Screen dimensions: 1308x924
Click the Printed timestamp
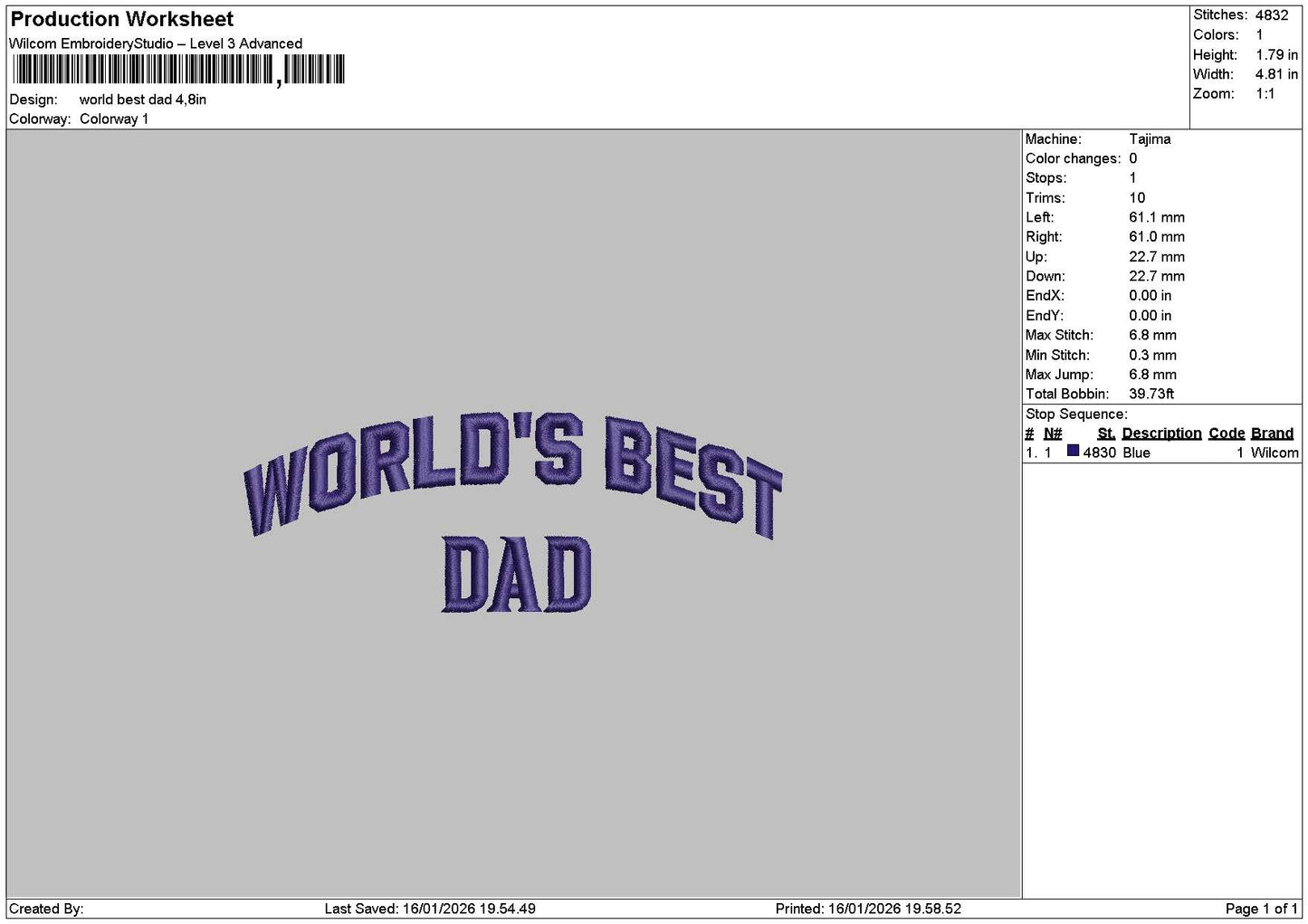pos(868,909)
